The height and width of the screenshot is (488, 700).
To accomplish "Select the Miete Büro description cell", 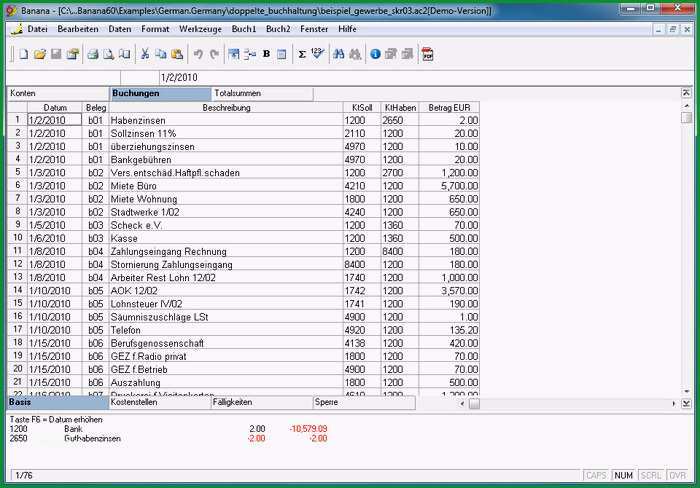I will click(226, 186).
